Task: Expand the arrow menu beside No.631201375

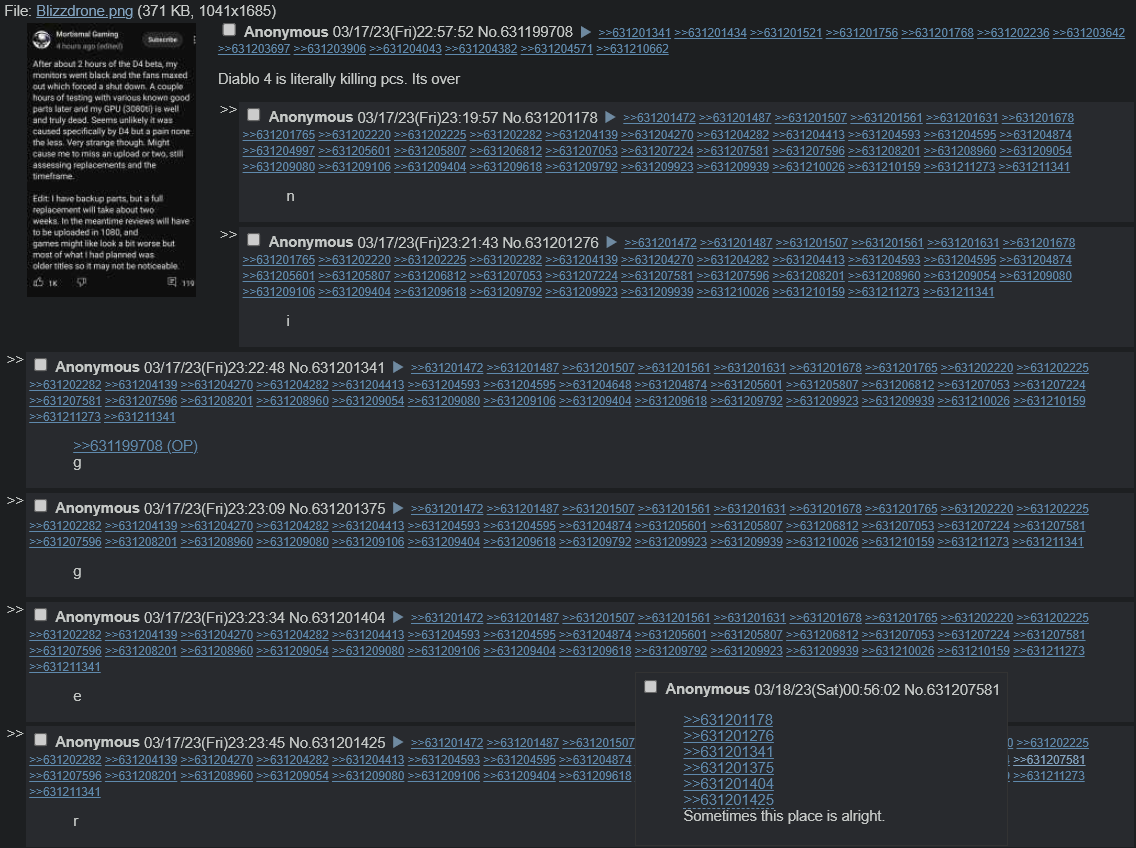Action: tap(398, 508)
